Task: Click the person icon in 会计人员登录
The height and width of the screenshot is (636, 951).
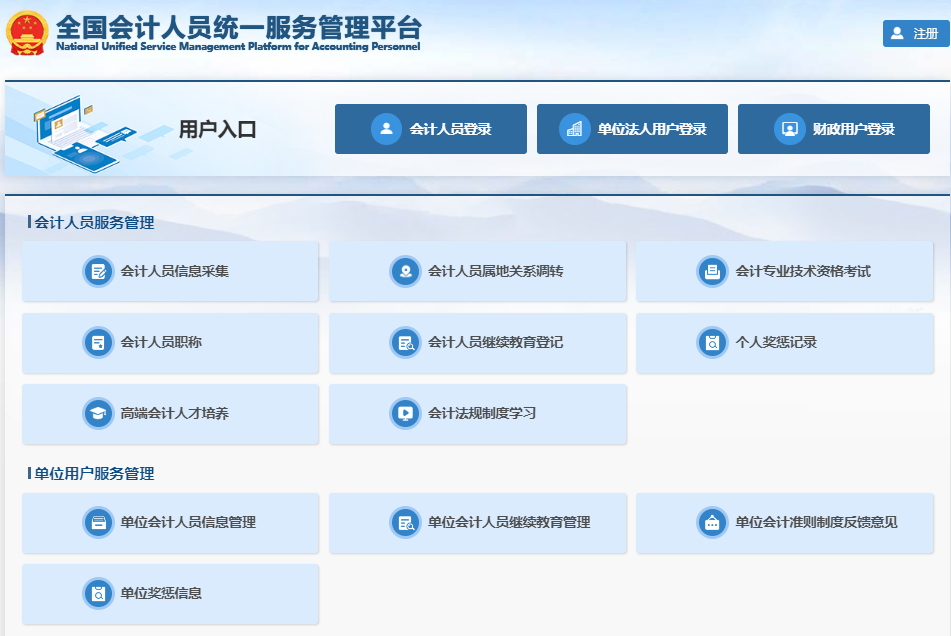Action: point(386,129)
